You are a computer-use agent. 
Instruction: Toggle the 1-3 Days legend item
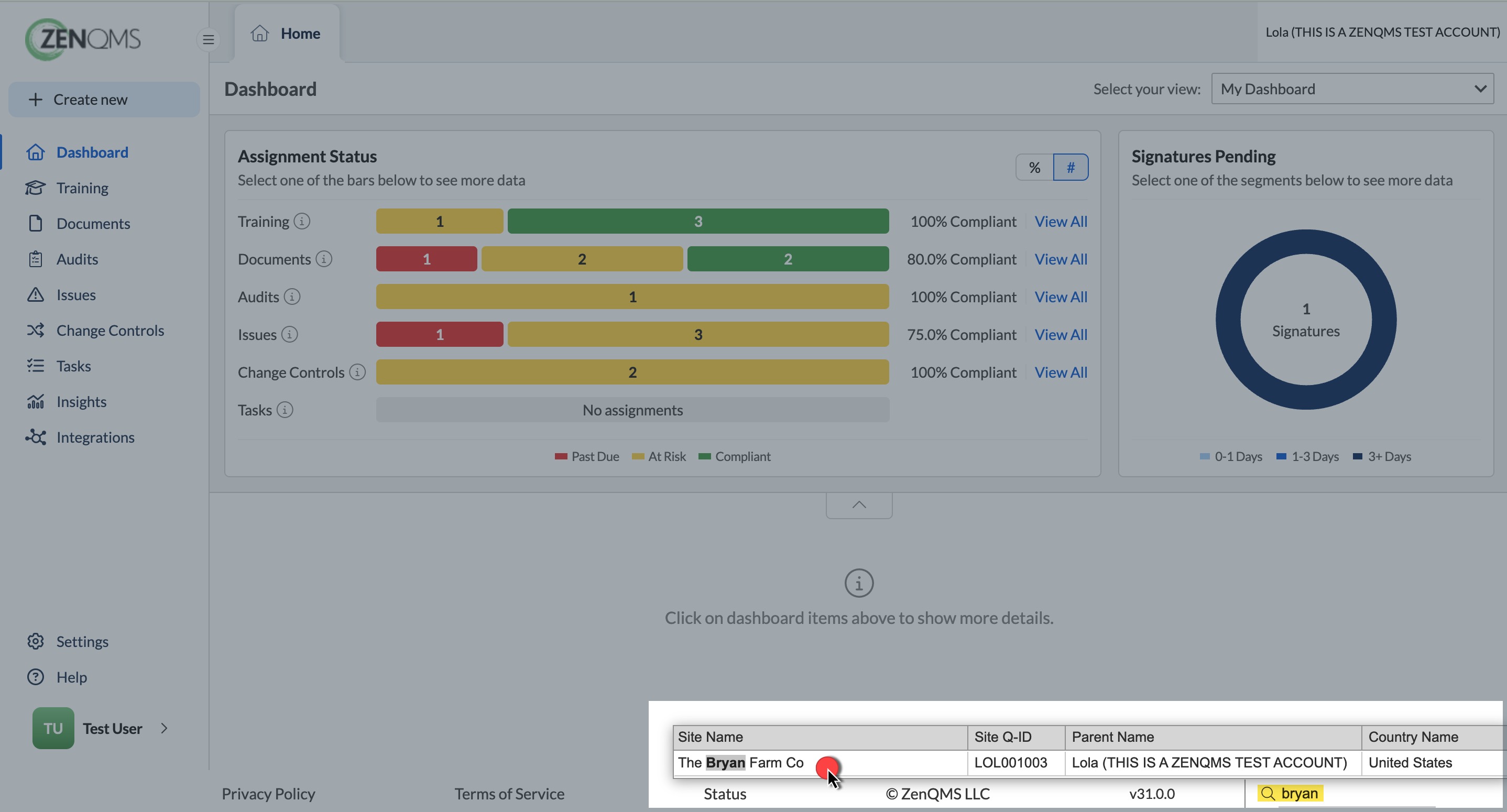pos(1307,456)
